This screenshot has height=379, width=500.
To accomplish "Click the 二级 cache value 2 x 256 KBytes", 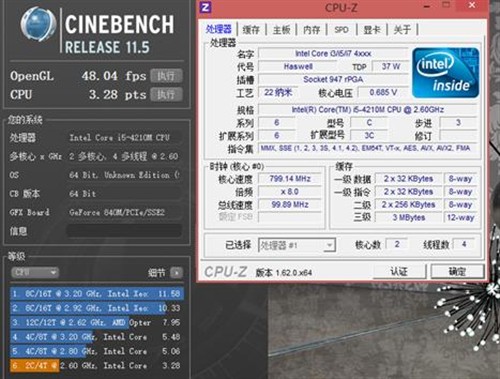I will coord(408,204).
